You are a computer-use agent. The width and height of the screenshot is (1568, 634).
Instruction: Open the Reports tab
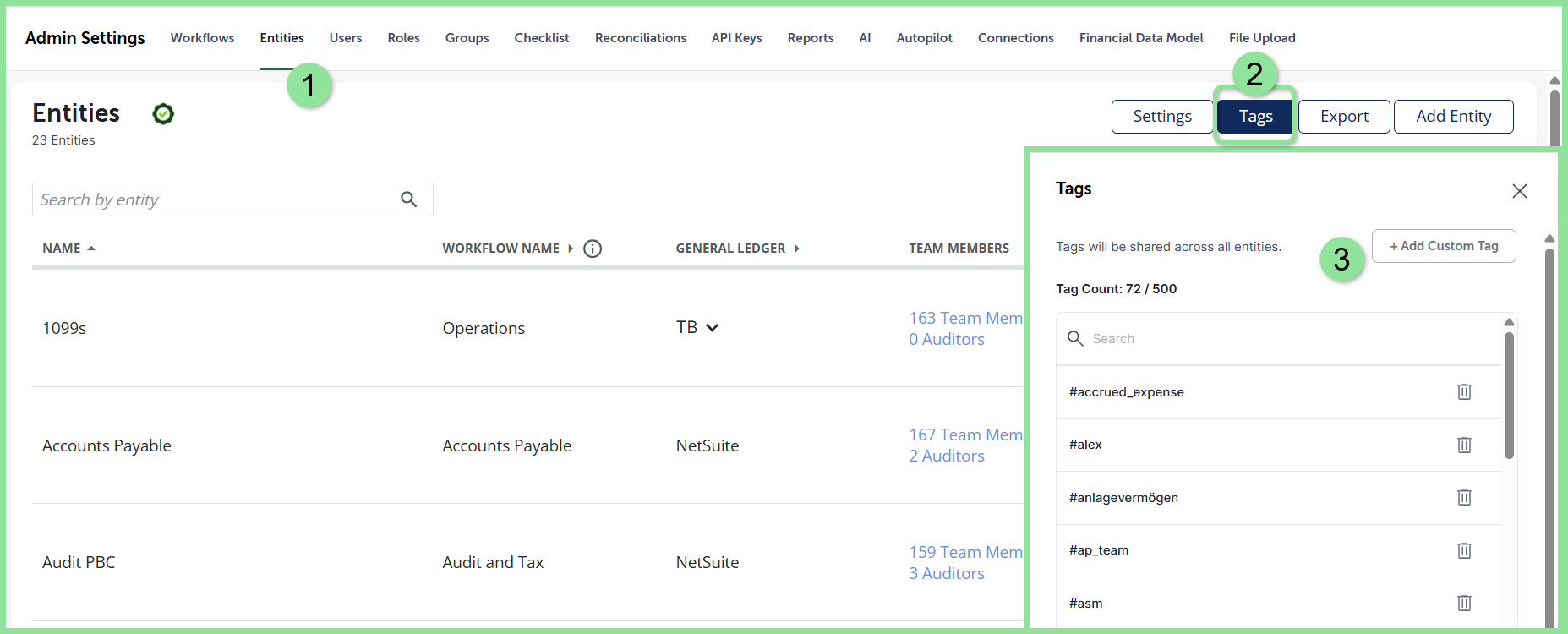point(811,38)
